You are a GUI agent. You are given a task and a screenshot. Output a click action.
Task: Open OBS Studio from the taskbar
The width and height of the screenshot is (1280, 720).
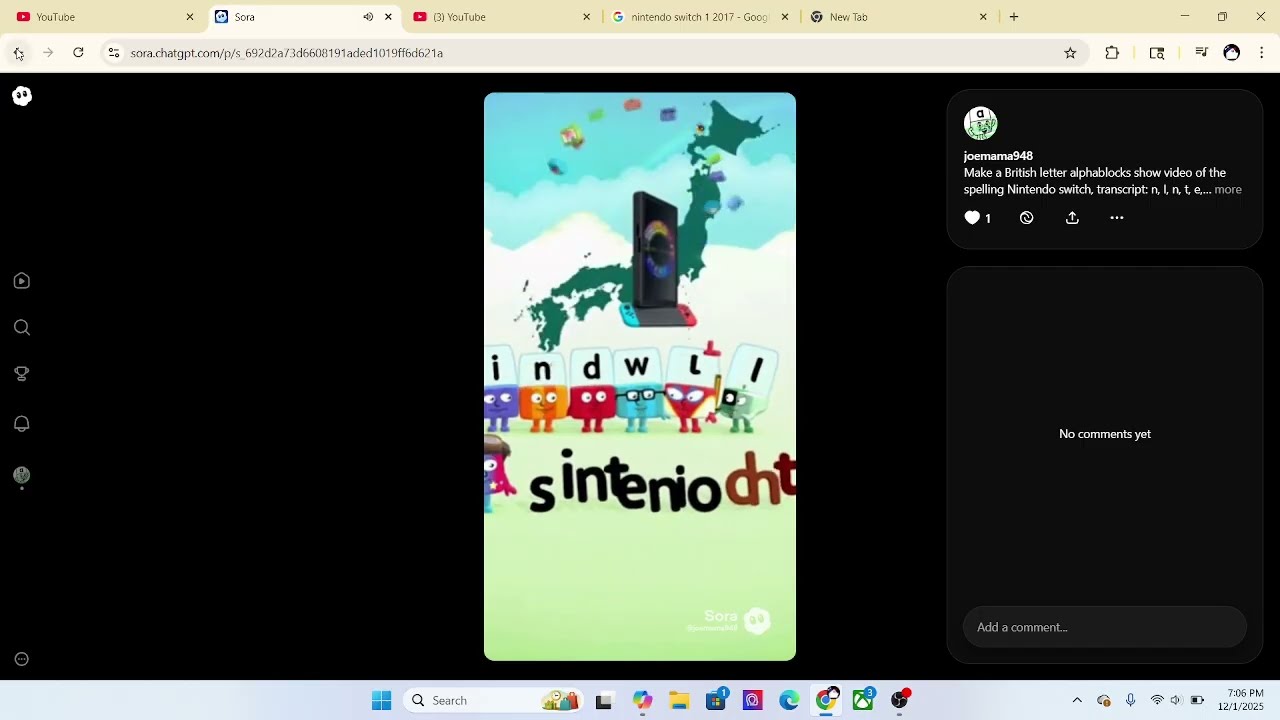coord(900,701)
